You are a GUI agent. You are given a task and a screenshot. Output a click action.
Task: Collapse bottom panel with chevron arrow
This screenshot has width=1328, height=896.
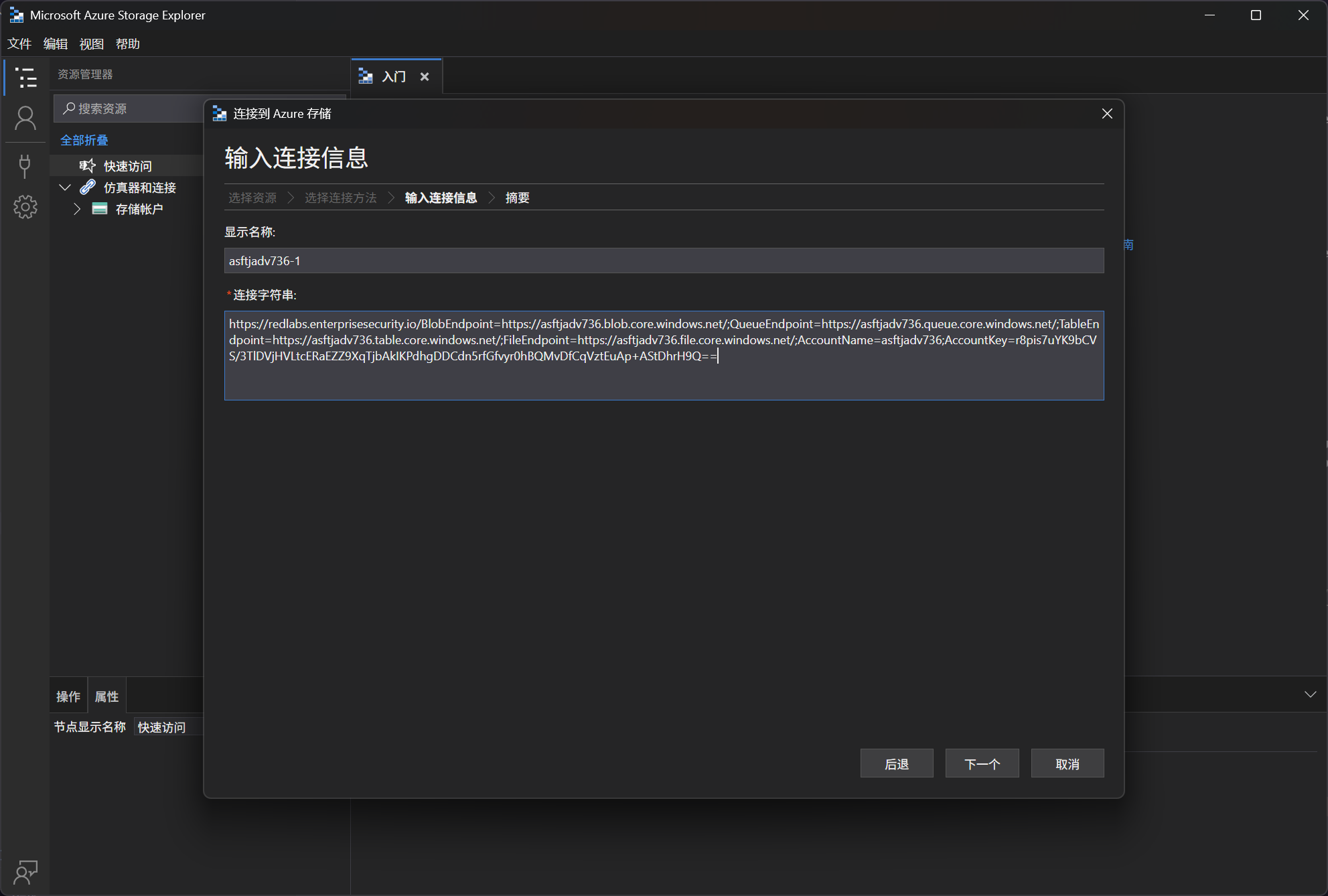(1310, 694)
